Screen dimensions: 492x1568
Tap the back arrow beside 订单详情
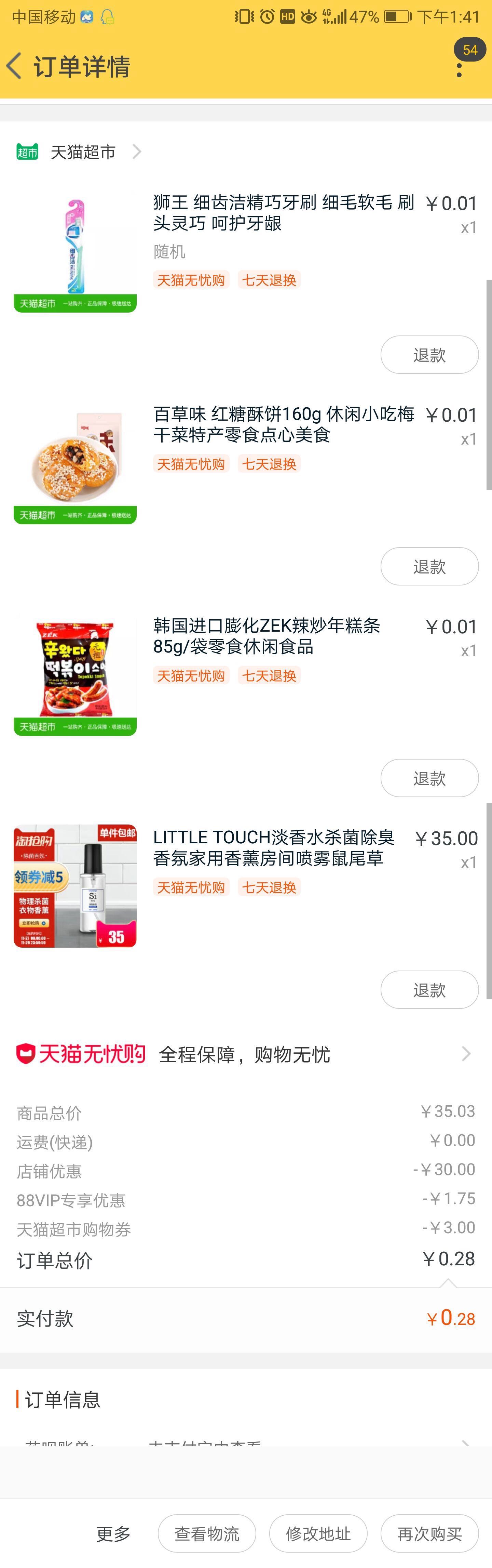(14, 66)
